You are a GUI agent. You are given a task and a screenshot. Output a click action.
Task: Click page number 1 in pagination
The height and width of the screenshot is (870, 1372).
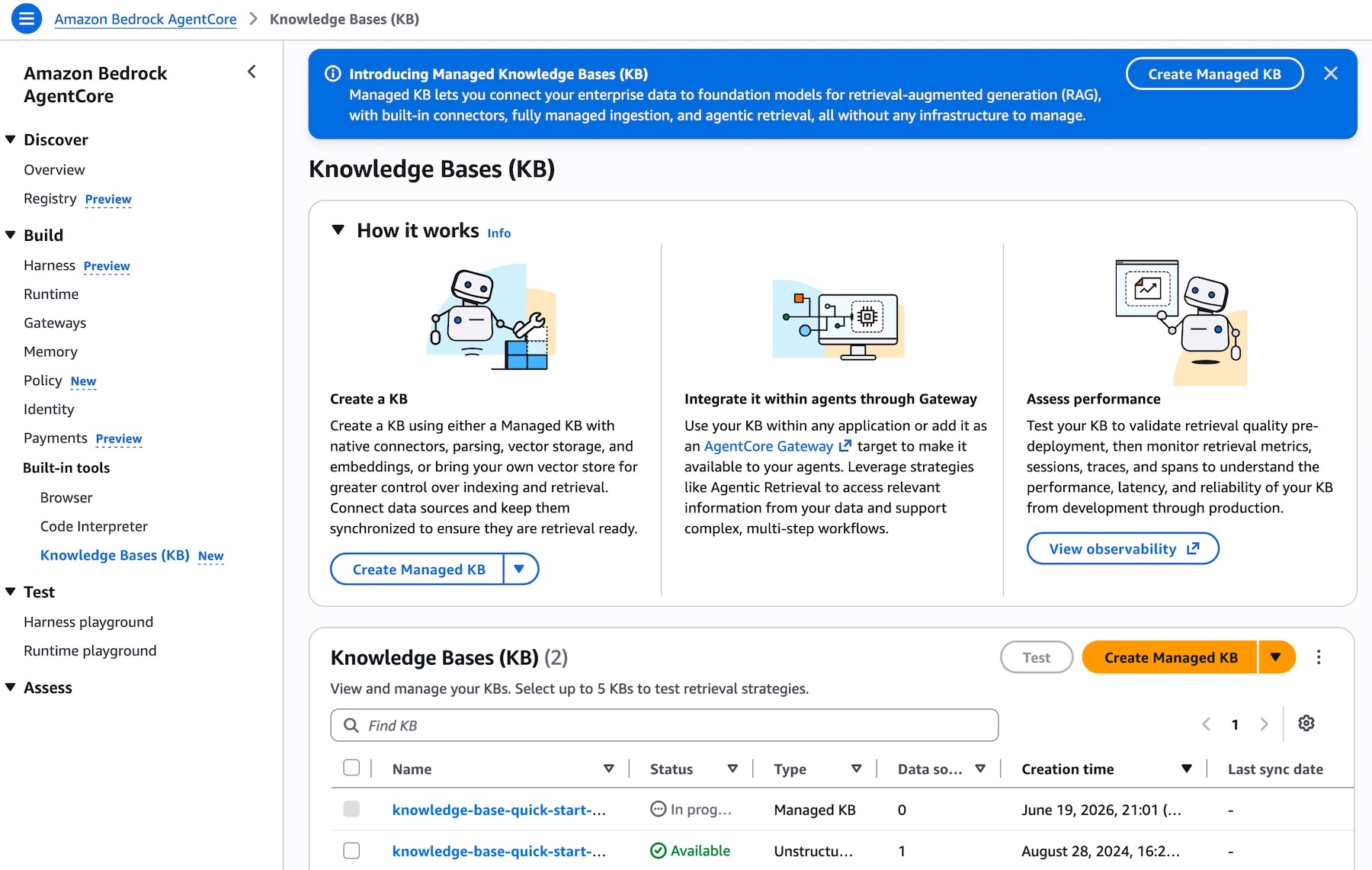[1235, 724]
